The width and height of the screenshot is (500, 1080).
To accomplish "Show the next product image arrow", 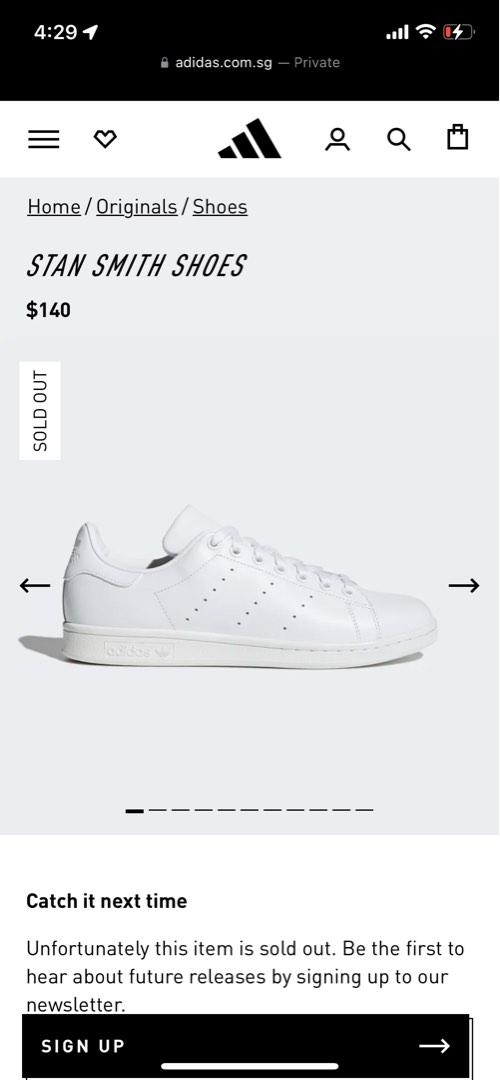I will 463,585.
